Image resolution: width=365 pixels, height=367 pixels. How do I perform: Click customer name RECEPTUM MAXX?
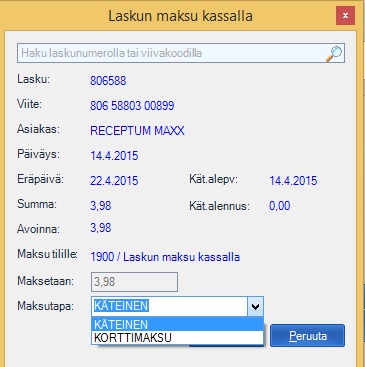pos(137,131)
